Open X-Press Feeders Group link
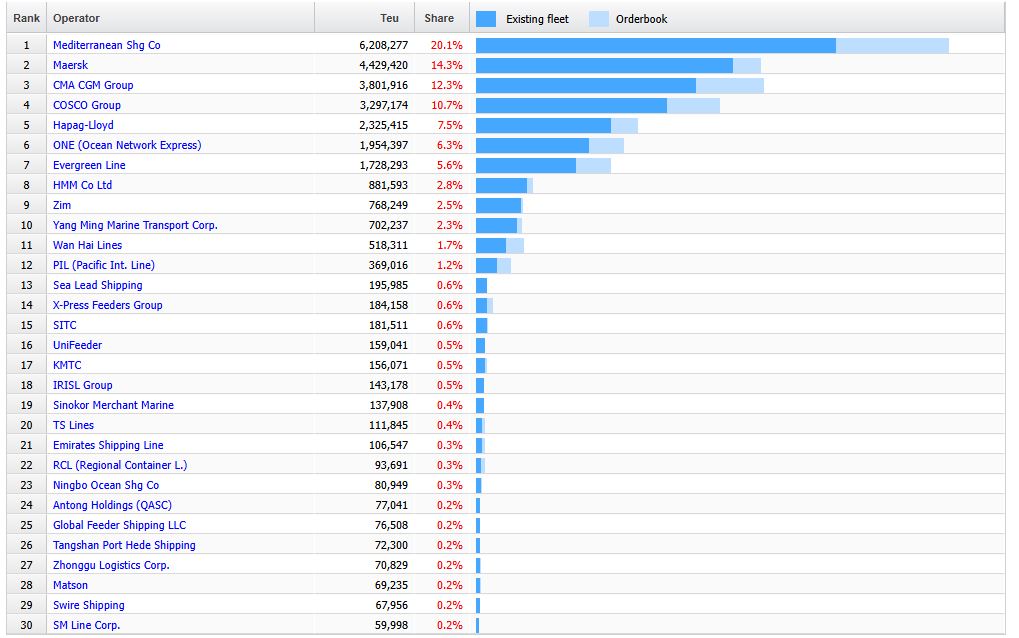Screen dimensions: 1019x638 click(x=108, y=305)
